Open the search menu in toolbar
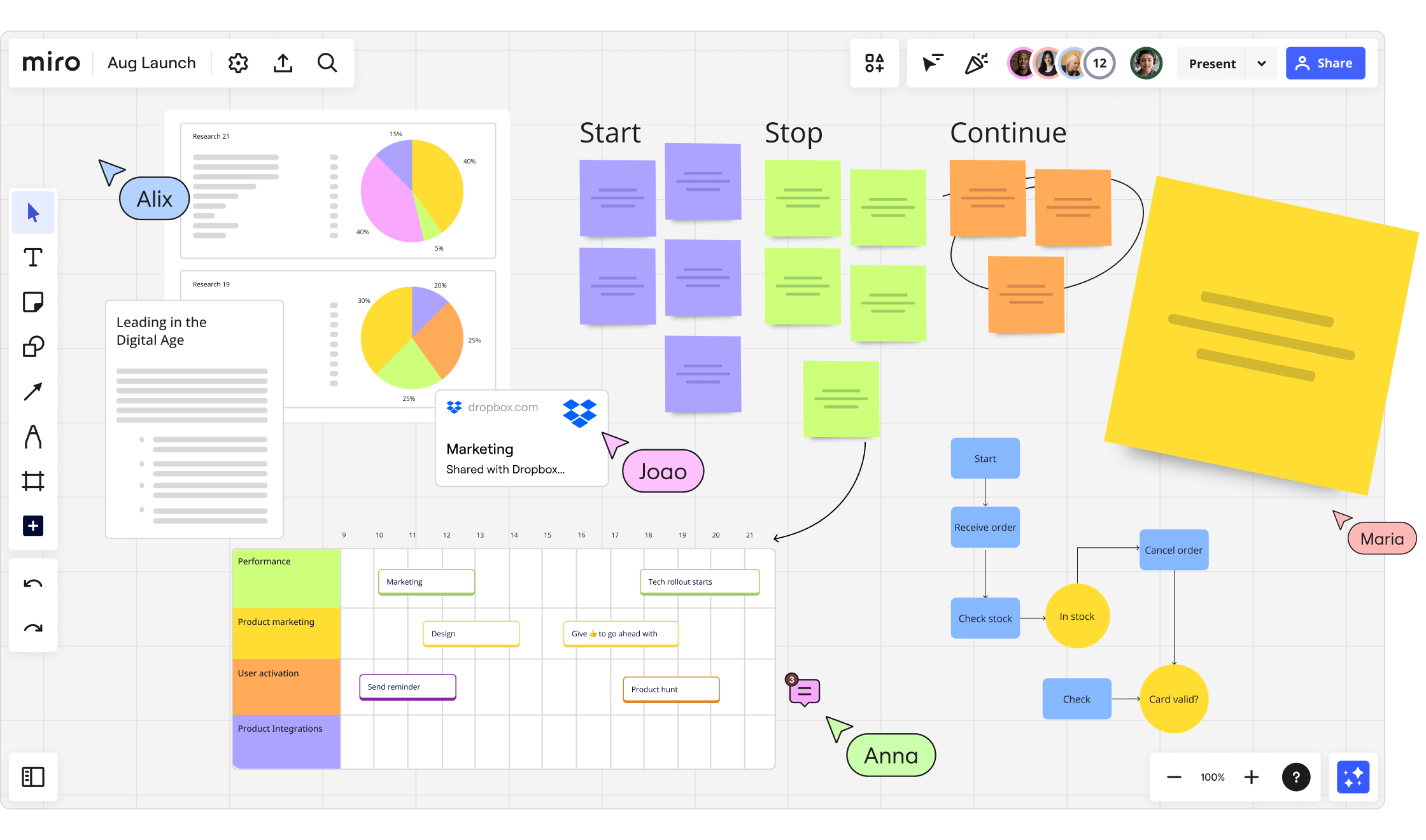1426x840 pixels. click(x=328, y=63)
